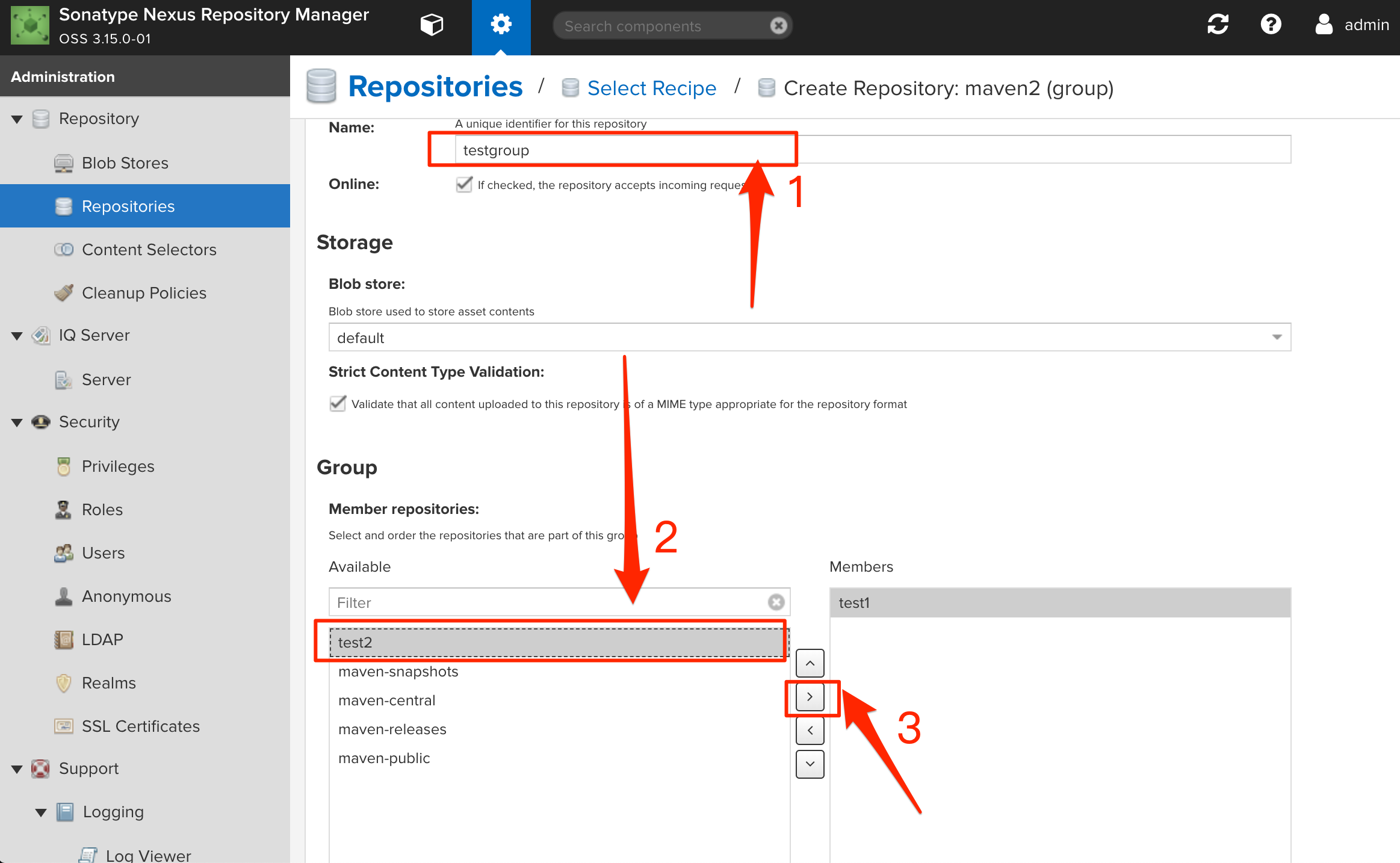Viewport: 1400px width, 863px height.
Task: Move selected repository down with arrow
Action: pos(810,764)
